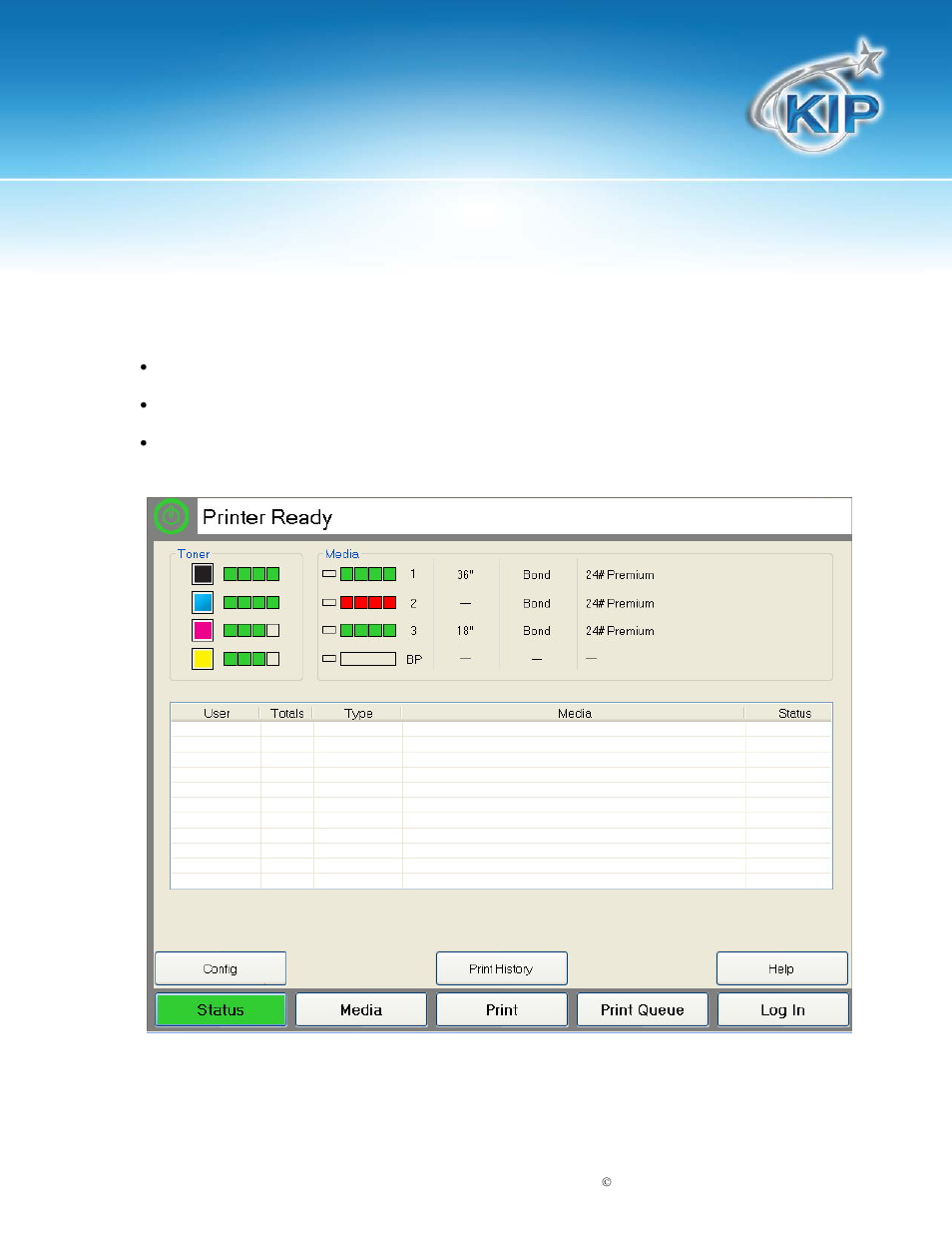Click the empty BP bypass media bar
Image resolution: width=952 pixels, height=1233 pixels.
click(368, 659)
